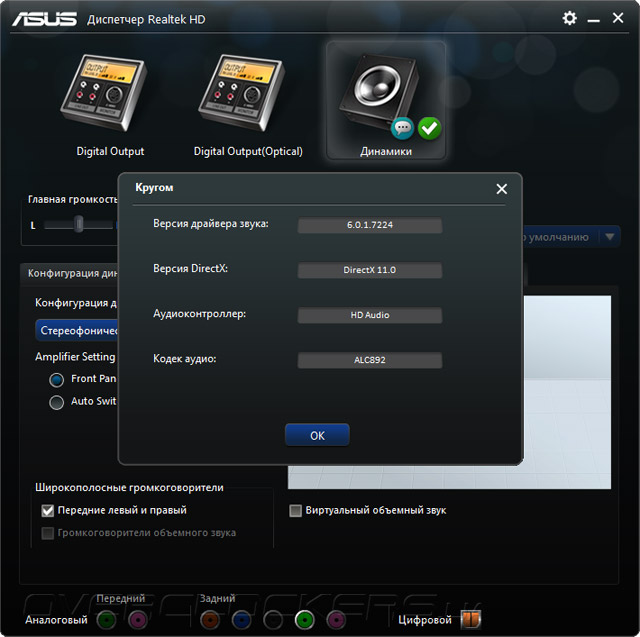Click the по умолчанию default device button
The height and width of the screenshot is (637, 640).
coord(561,237)
